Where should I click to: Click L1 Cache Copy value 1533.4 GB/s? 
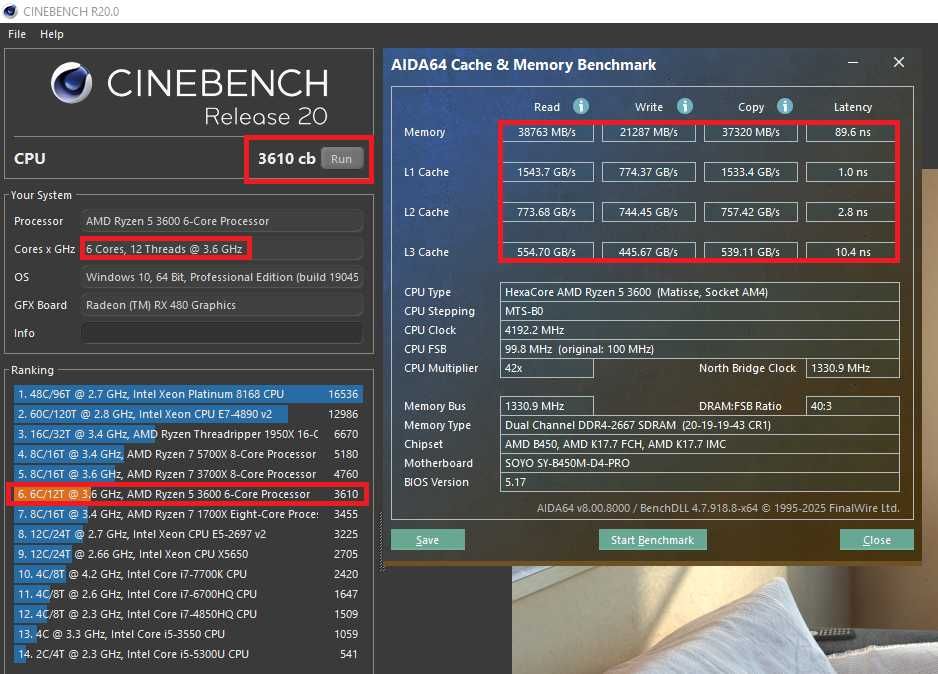[751, 172]
